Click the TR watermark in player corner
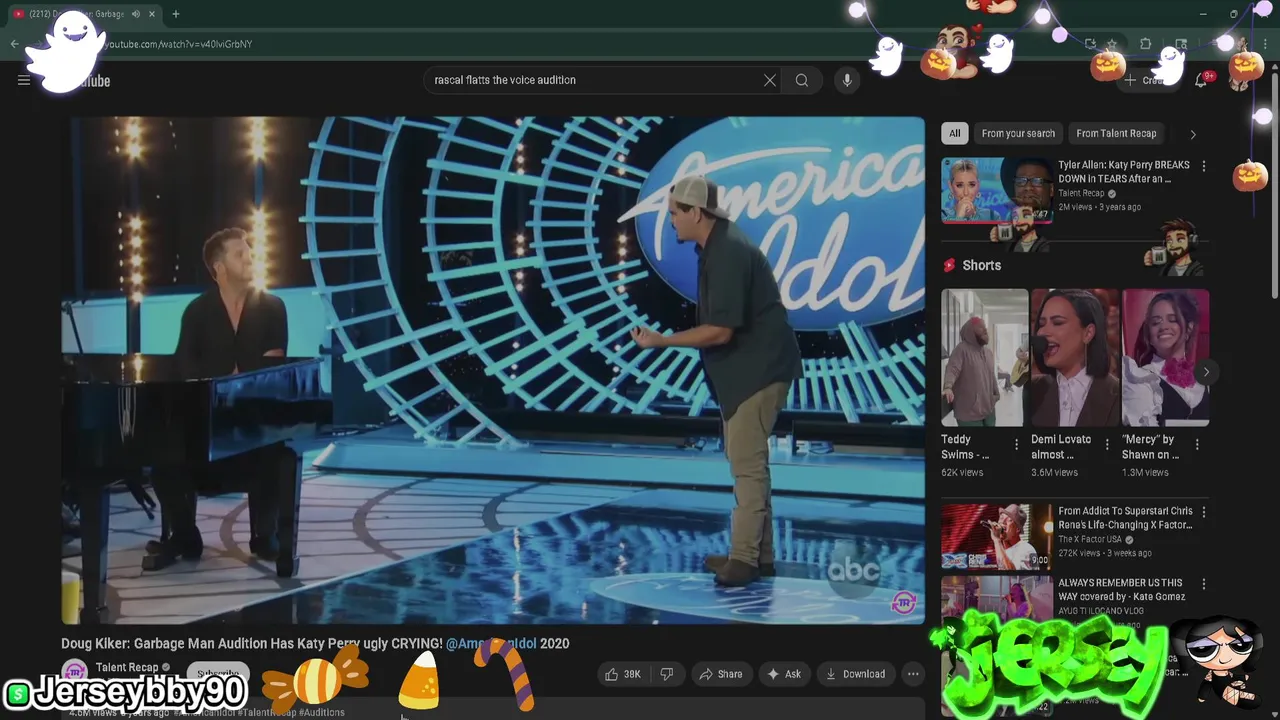The width and height of the screenshot is (1280, 720). 904,602
